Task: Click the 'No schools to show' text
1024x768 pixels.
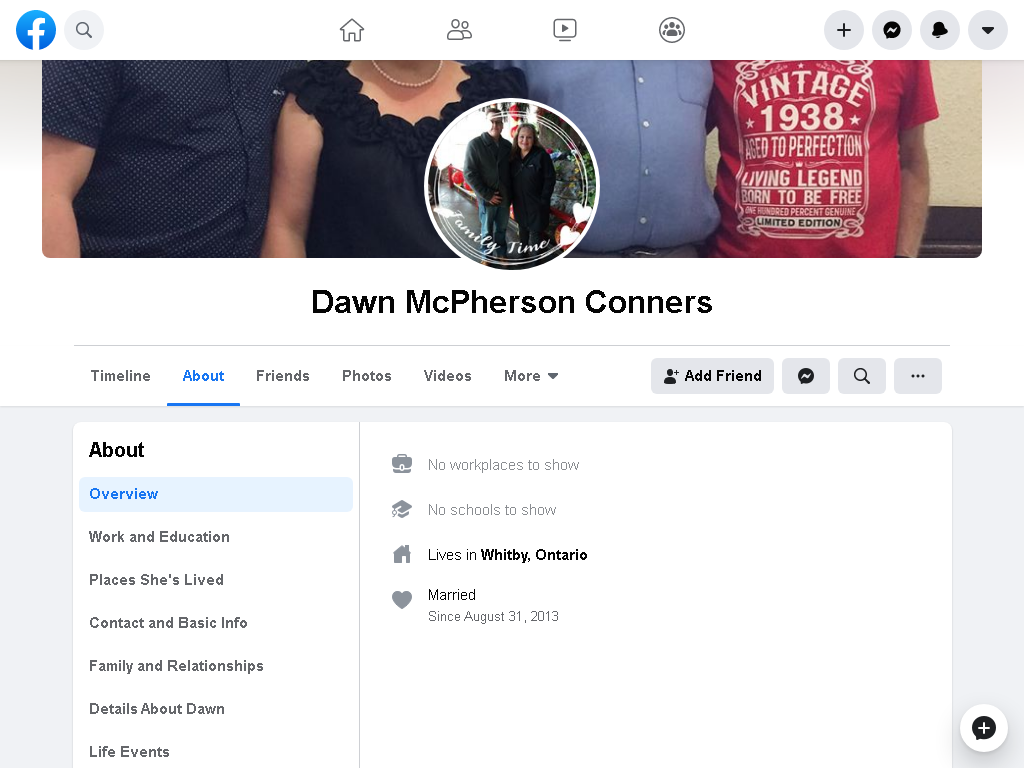Action: [492, 510]
